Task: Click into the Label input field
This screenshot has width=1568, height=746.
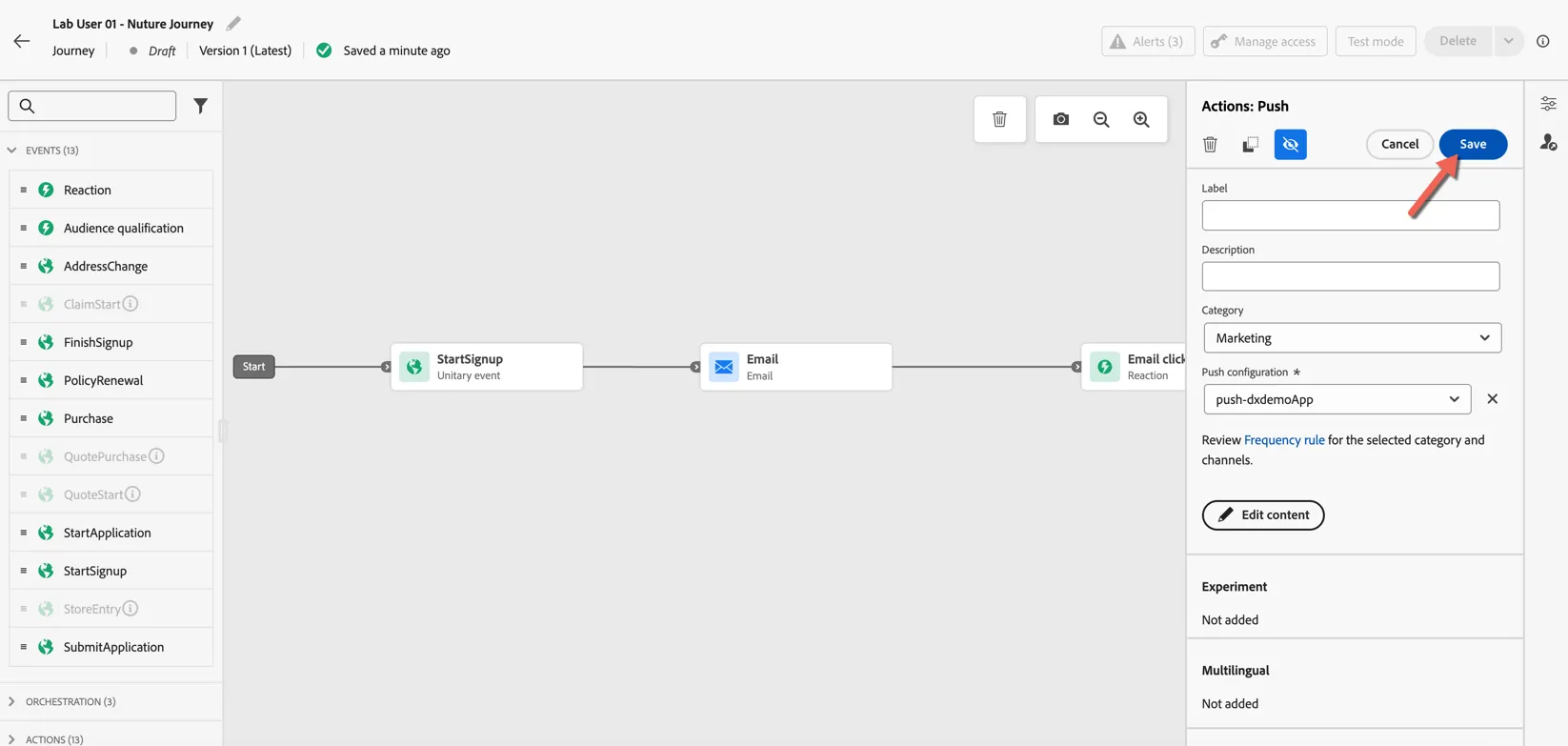Action: [x=1350, y=215]
